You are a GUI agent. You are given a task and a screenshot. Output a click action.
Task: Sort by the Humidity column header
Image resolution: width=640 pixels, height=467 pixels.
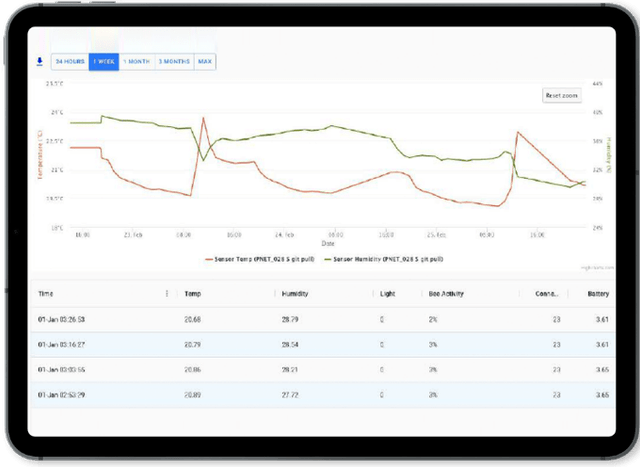click(294, 294)
